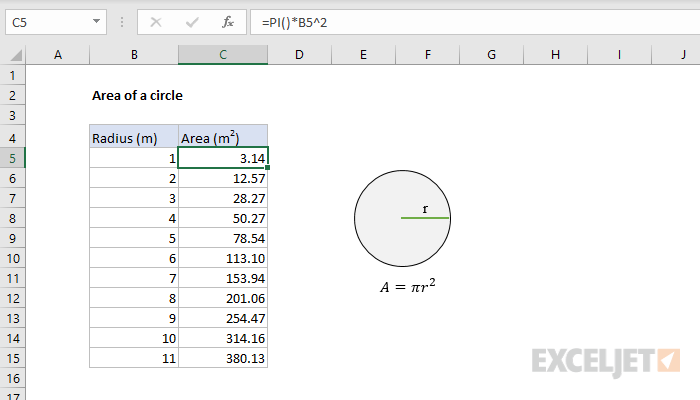
Task: Select row 16 header
Action: [x=12, y=379]
